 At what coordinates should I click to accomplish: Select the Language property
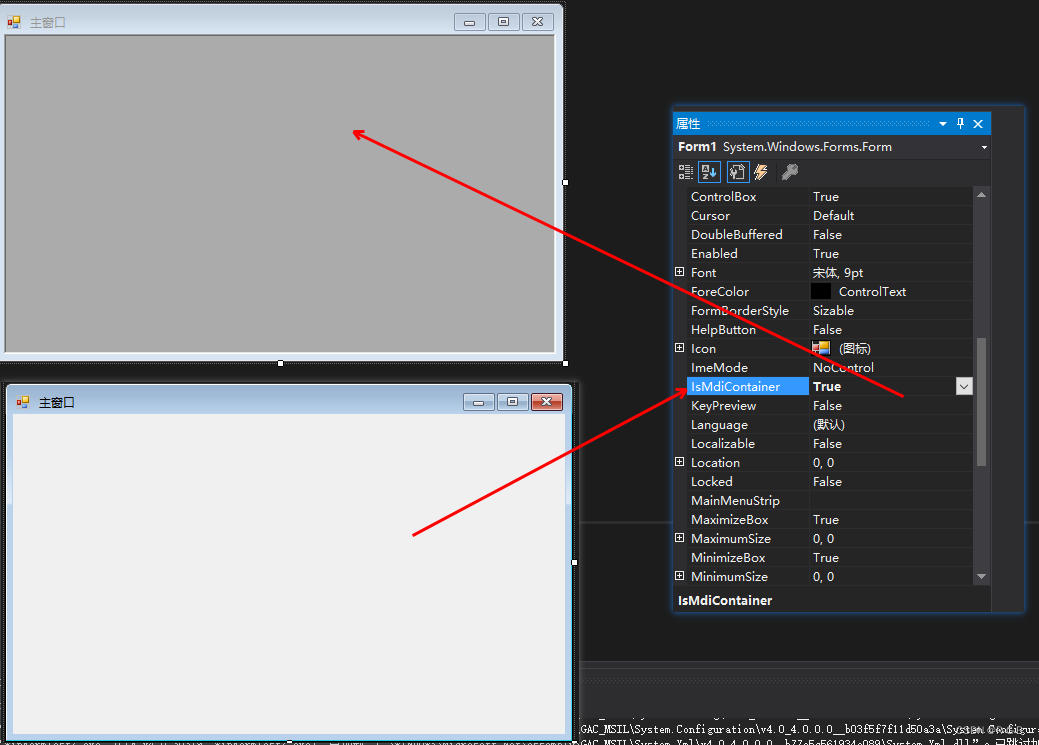720,425
